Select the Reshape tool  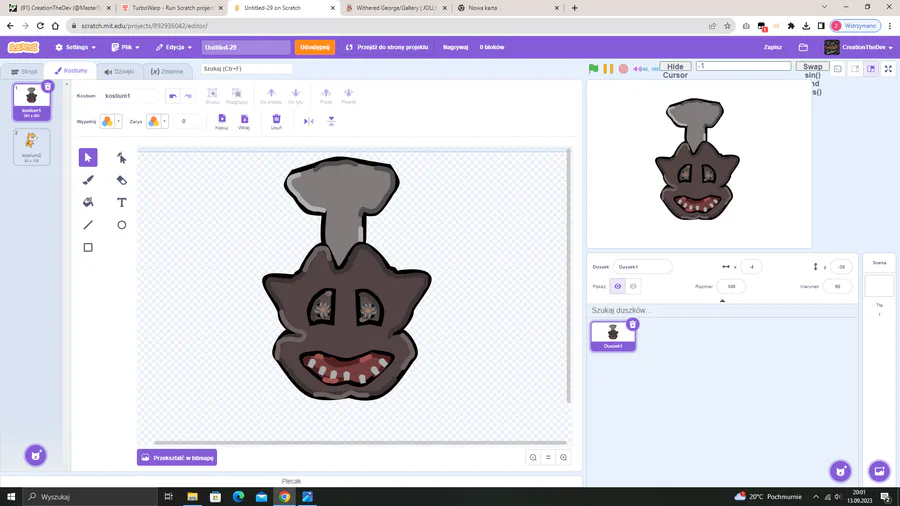(122, 157)
